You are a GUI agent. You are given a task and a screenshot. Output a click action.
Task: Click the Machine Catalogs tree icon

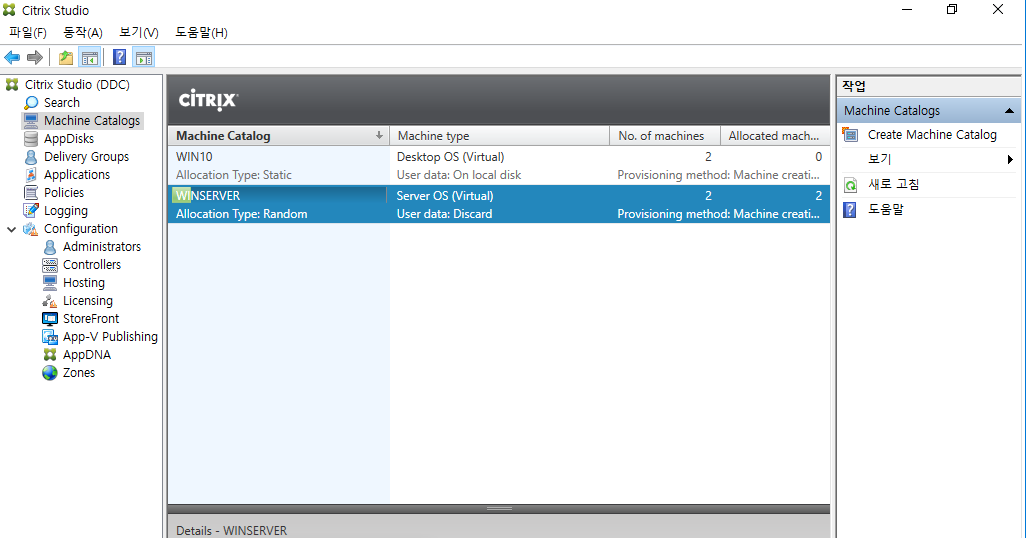point(31,121)
